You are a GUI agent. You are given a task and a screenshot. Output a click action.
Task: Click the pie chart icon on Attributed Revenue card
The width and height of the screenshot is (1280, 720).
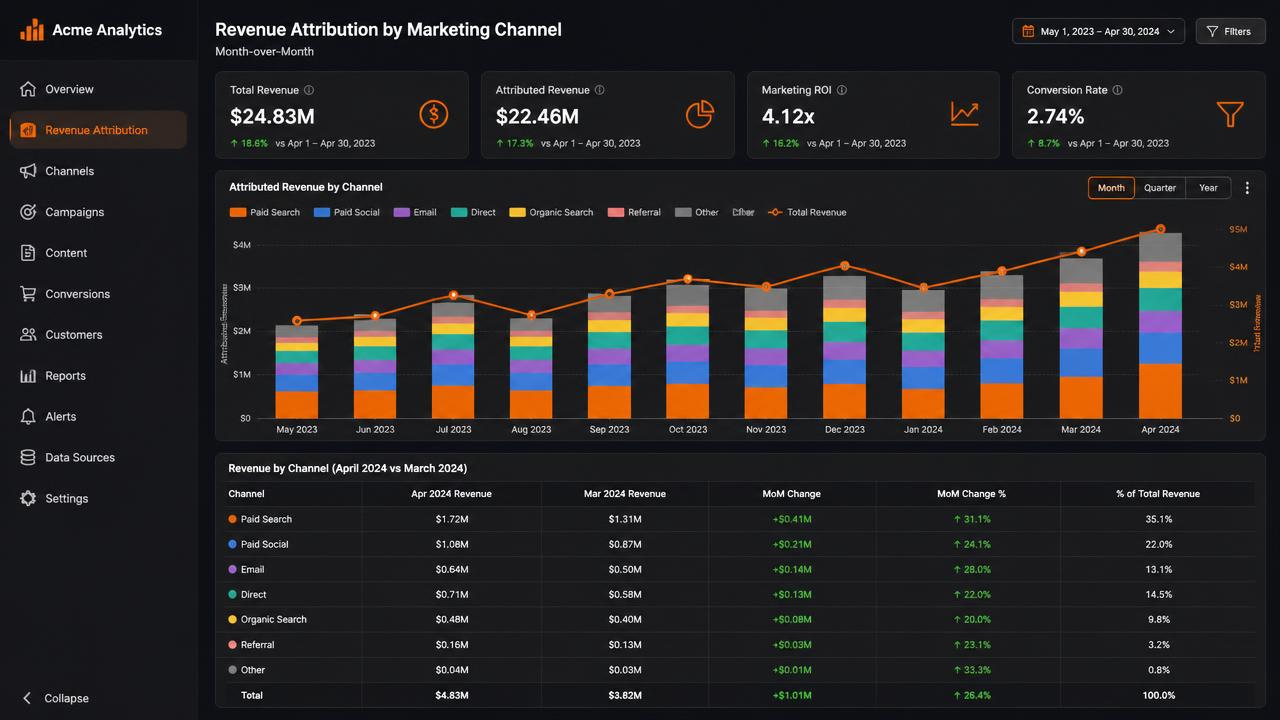point(699,114)
